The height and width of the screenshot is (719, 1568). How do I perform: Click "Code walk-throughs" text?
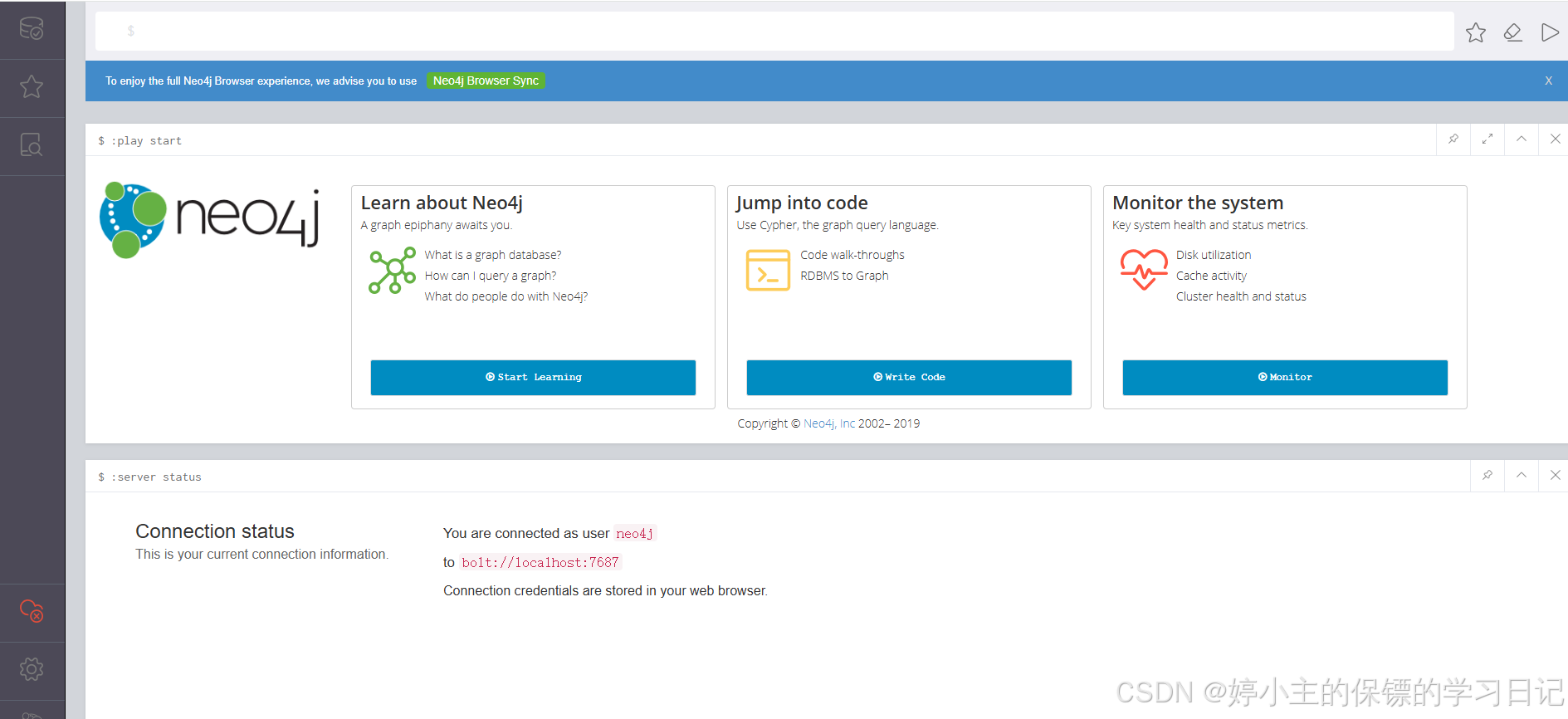click(x=852, y=255)
